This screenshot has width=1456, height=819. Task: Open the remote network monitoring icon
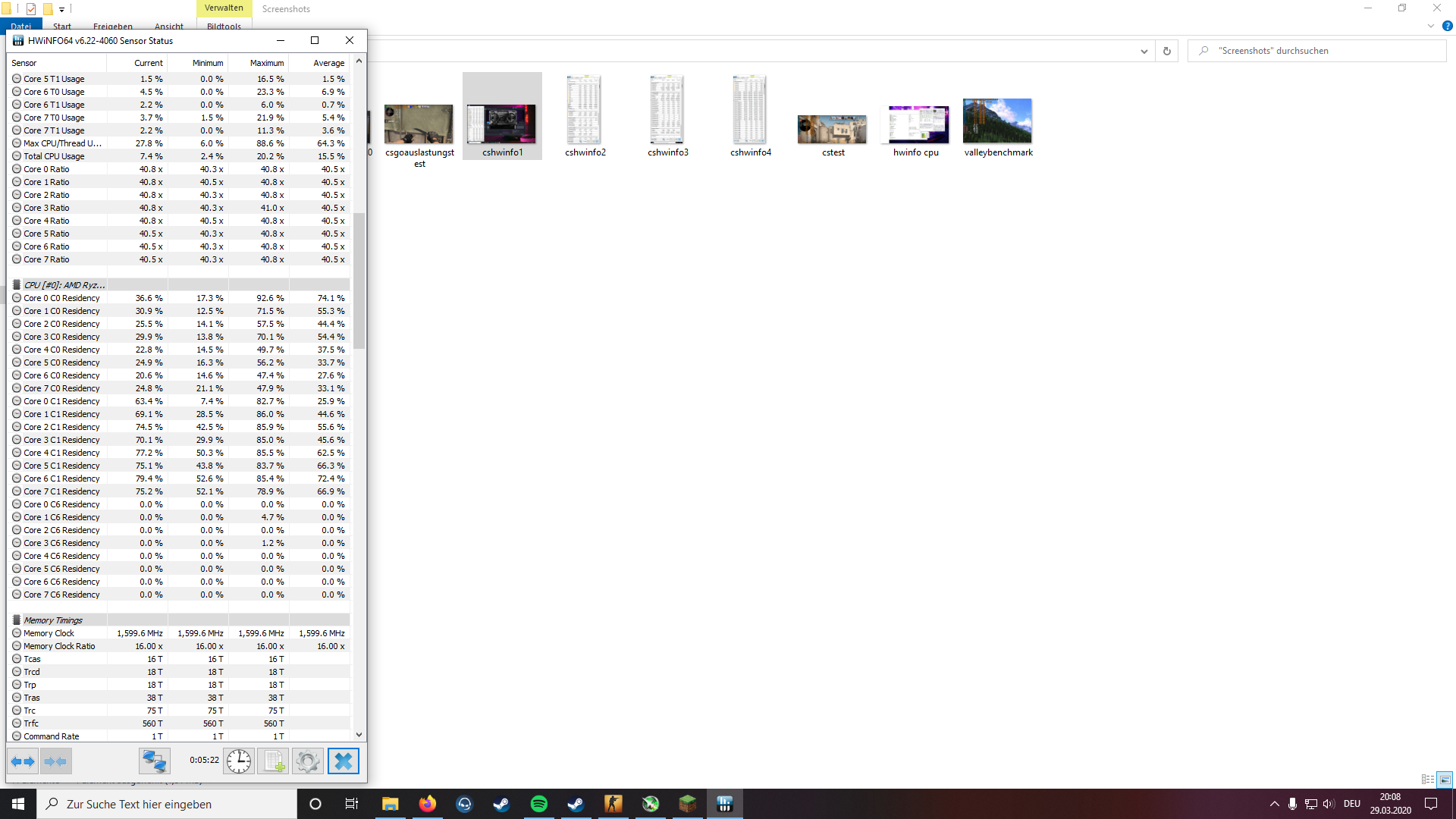point(155,761)
